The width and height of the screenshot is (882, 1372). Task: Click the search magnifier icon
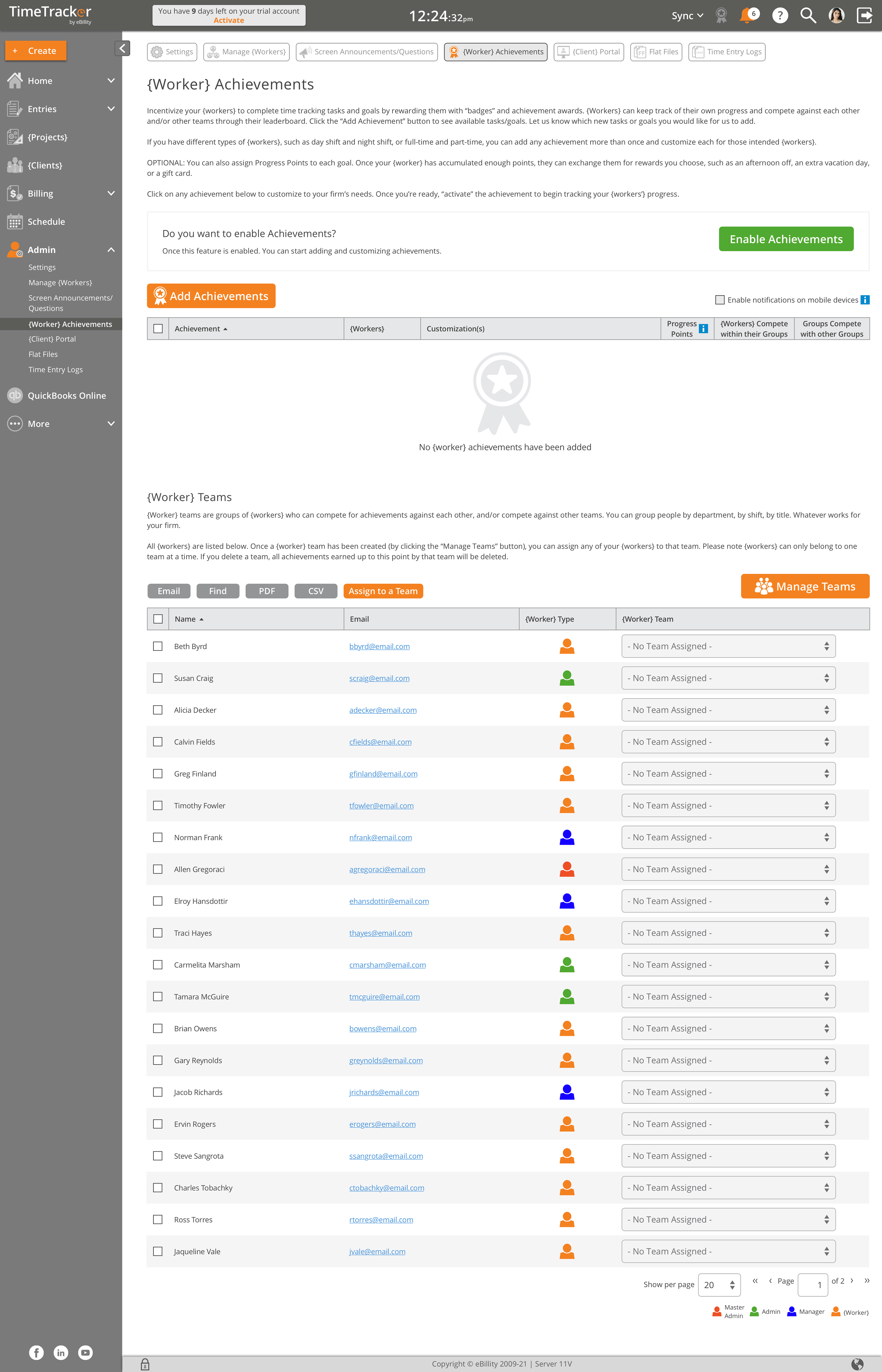click(x=808, y=15)
